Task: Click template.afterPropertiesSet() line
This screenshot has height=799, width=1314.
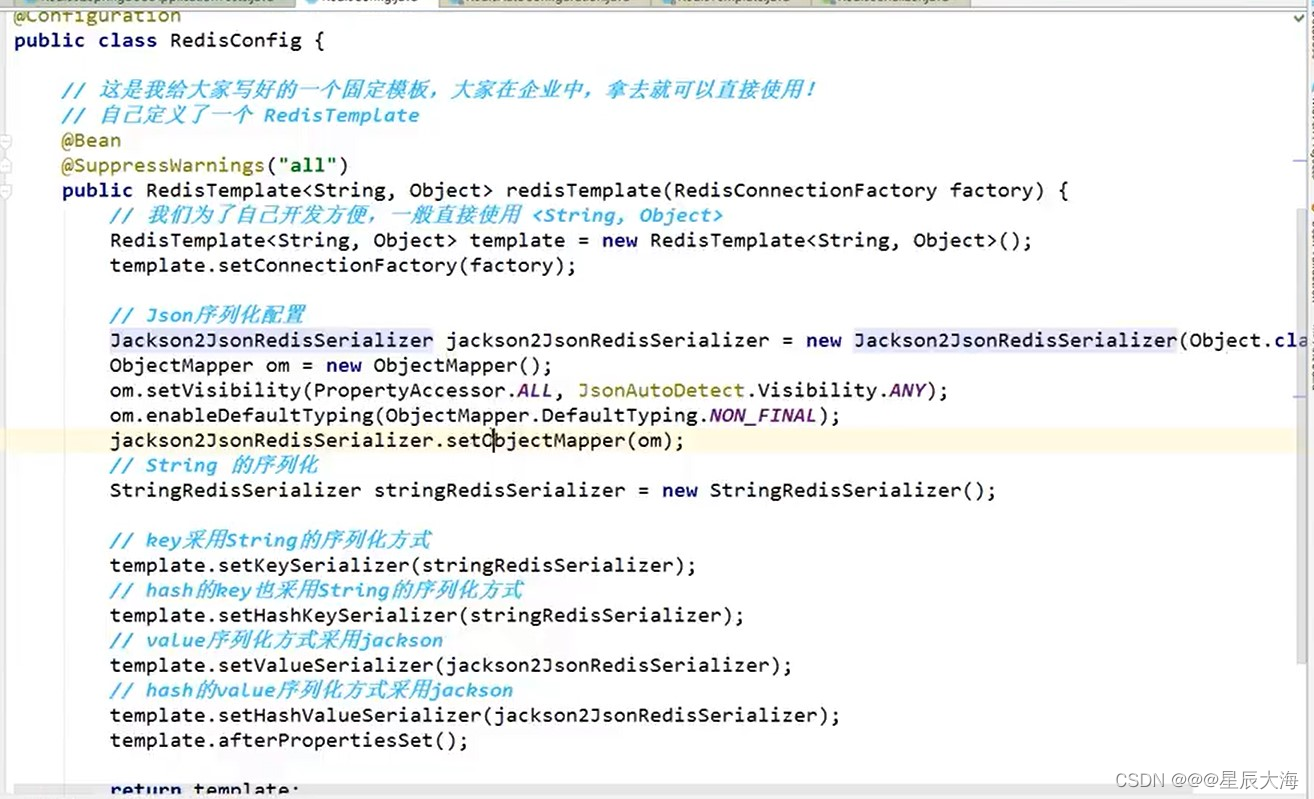Action: 289,741
